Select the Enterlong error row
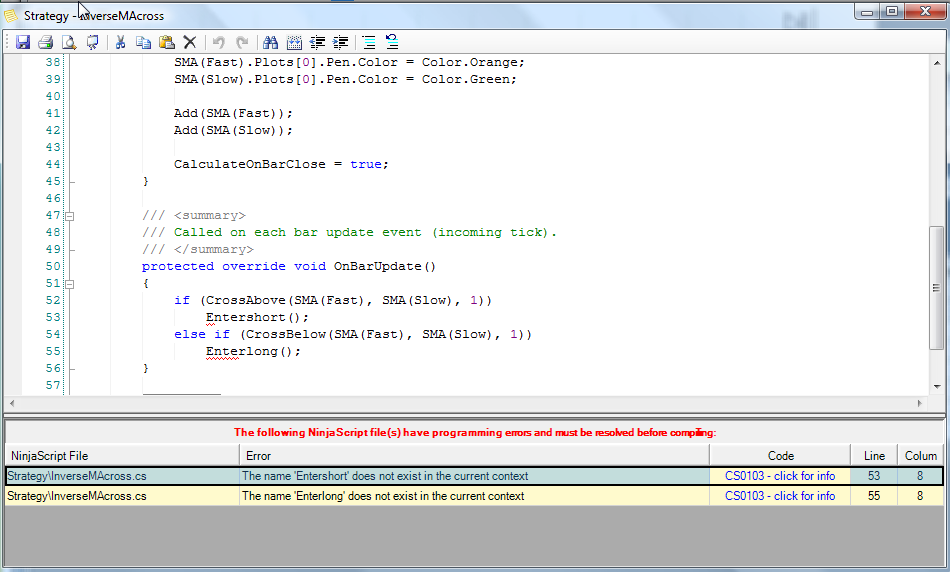Viewport: 950px width, 572px height. (474, 496)
